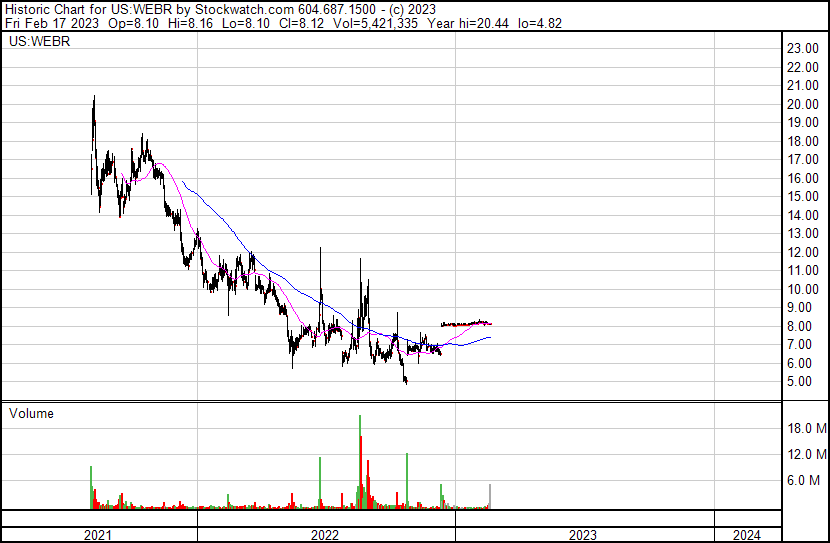Image resolution: width=830 pixels, height=543 pixels.
Task: Click the US:WEBR ticker label
Action: pyautogui.click(x=34, y=43)
